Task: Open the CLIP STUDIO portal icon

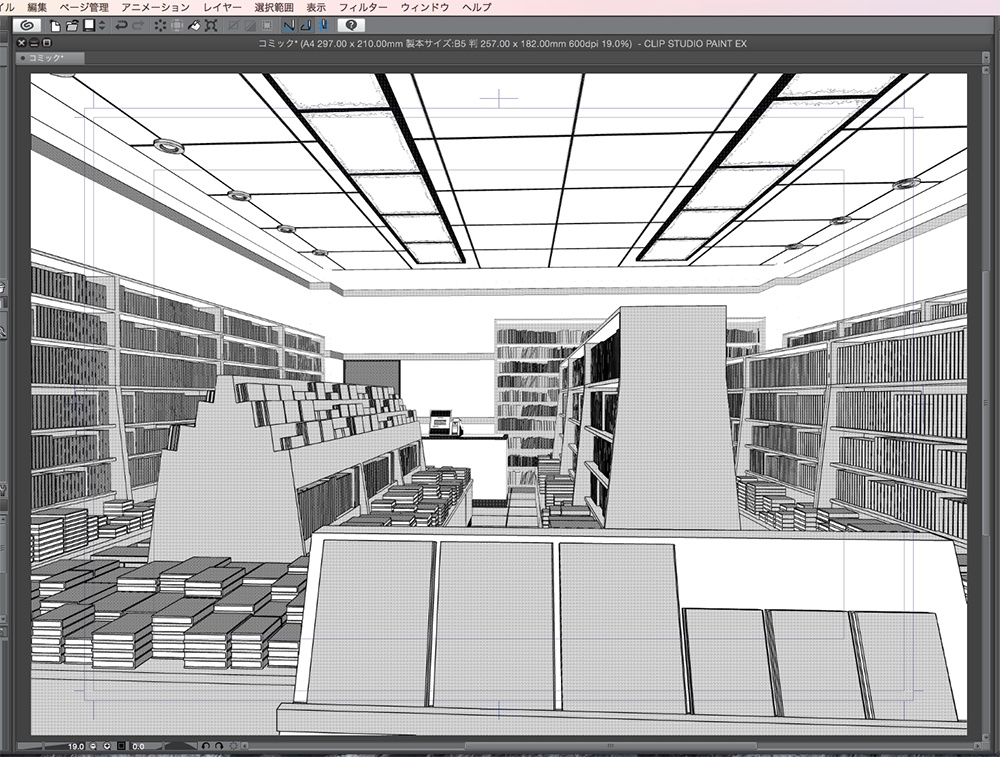Action: pyautogui.click(x=28, y=27)
